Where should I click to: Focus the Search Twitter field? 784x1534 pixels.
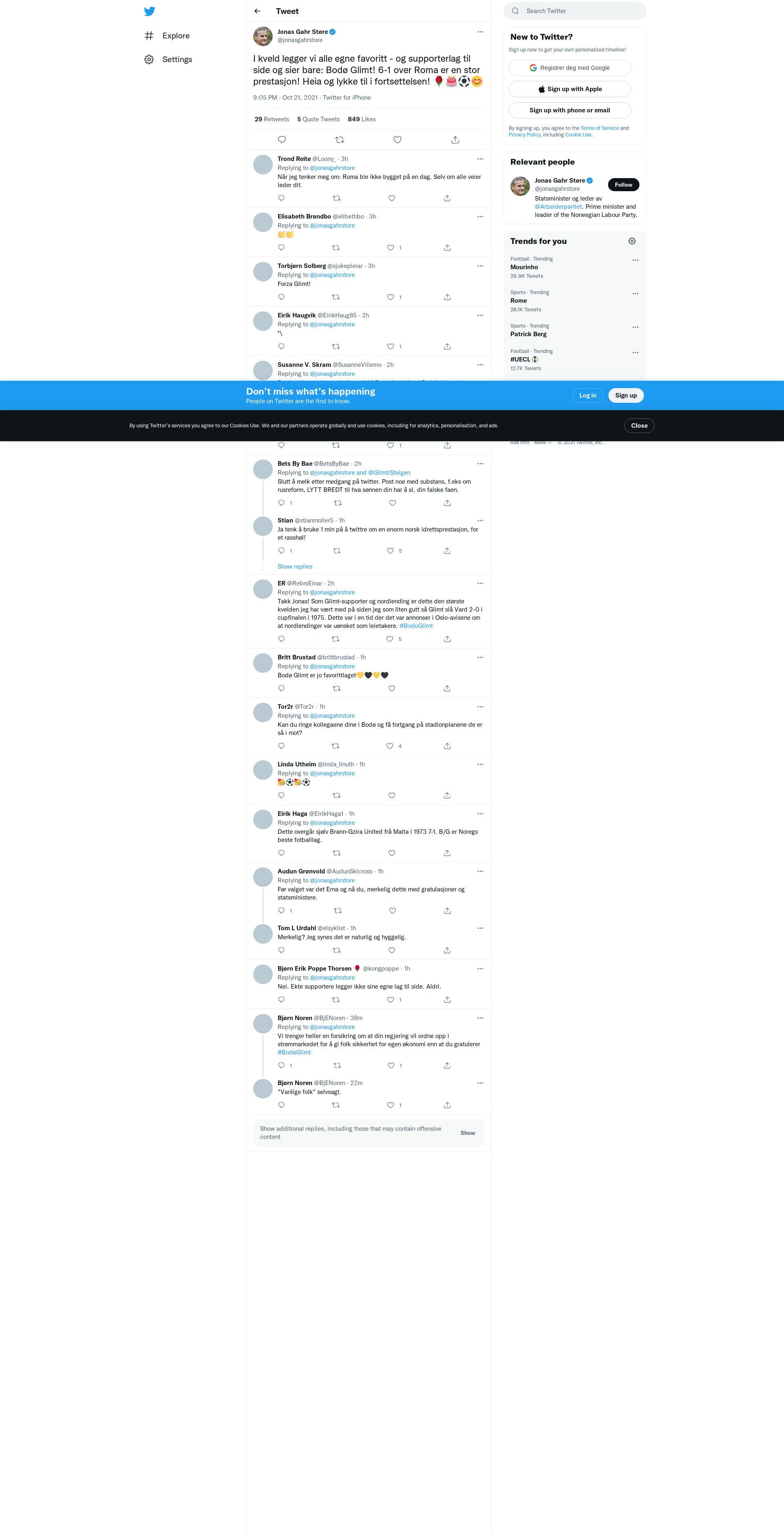pos(575,11)
